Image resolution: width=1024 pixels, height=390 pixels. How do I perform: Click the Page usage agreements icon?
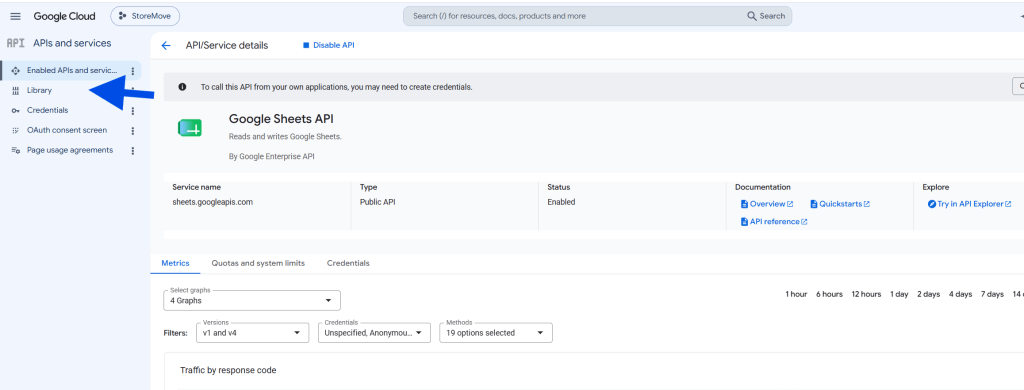click(16, 150)
